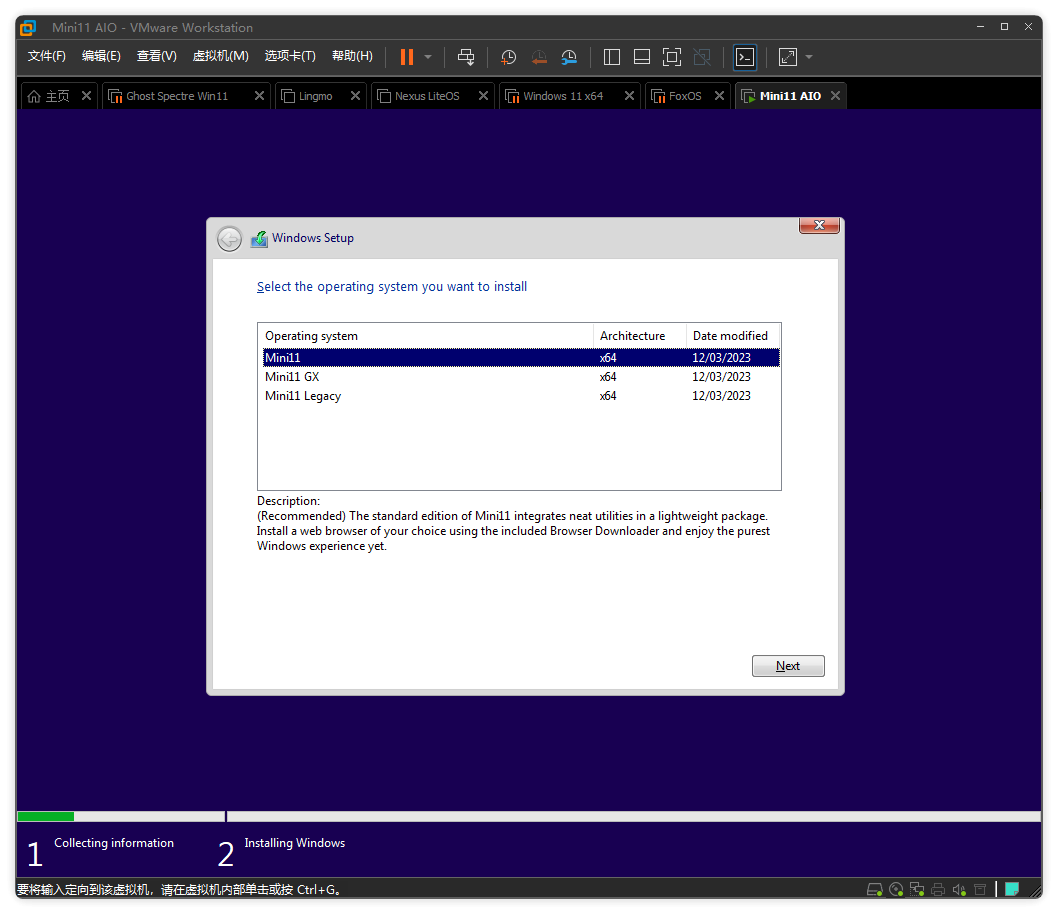Click the sound card status icon
Viewport: 1058px width, 914px height.
coord(959,889)
